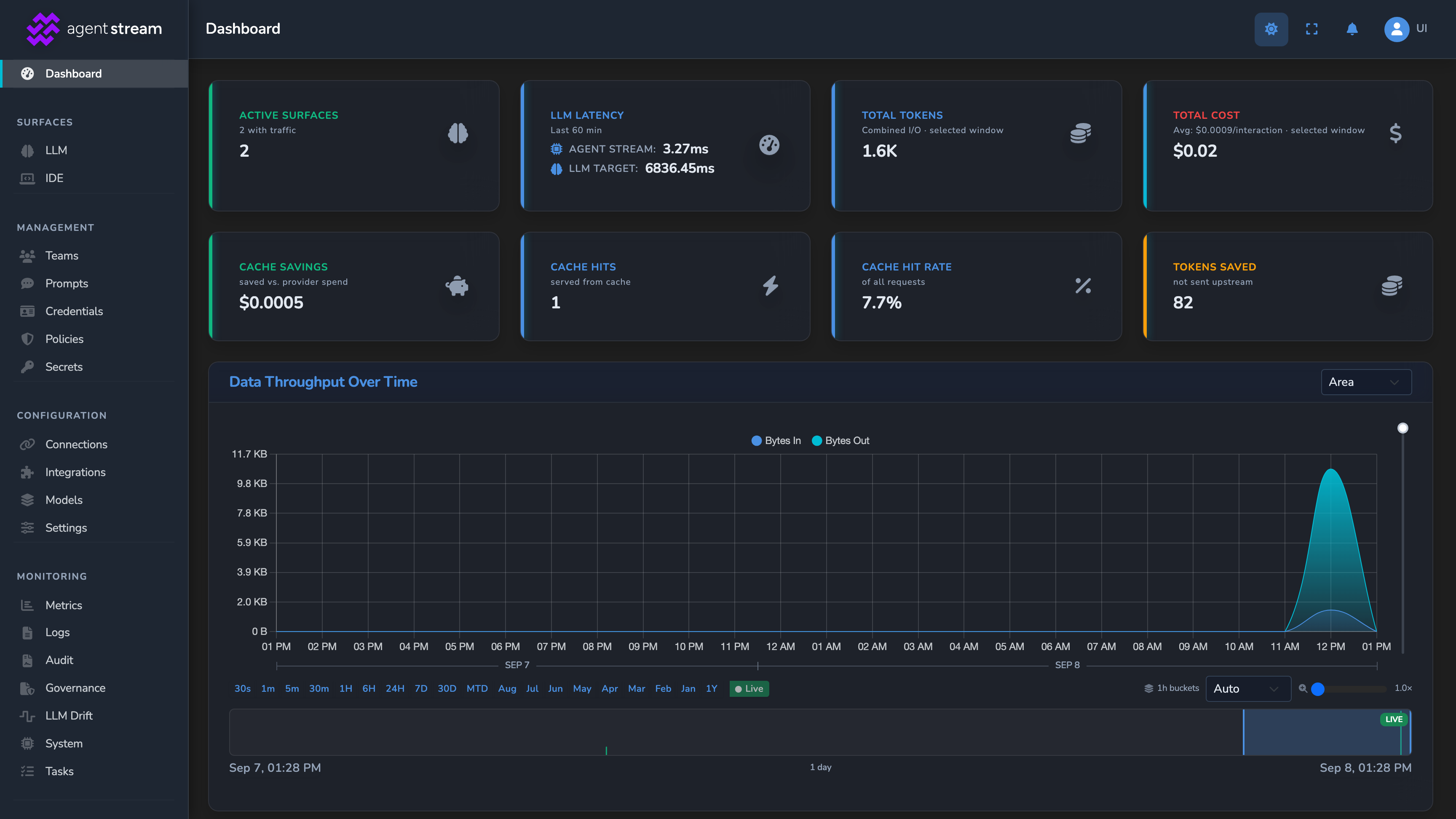Select the 30D range link
Screen dimensions: 1456x819
pyautogui.click(x=447, y=688)
